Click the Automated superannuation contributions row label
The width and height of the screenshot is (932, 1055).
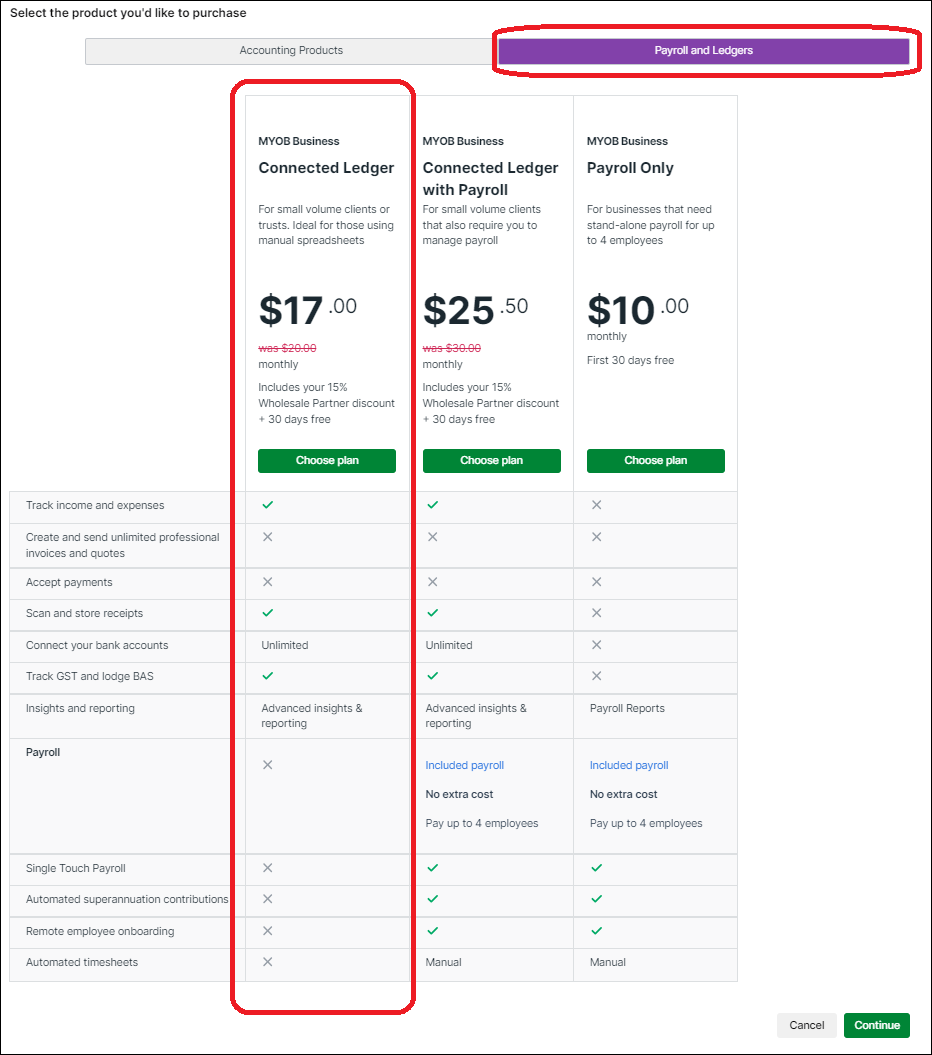pos(127,900)
